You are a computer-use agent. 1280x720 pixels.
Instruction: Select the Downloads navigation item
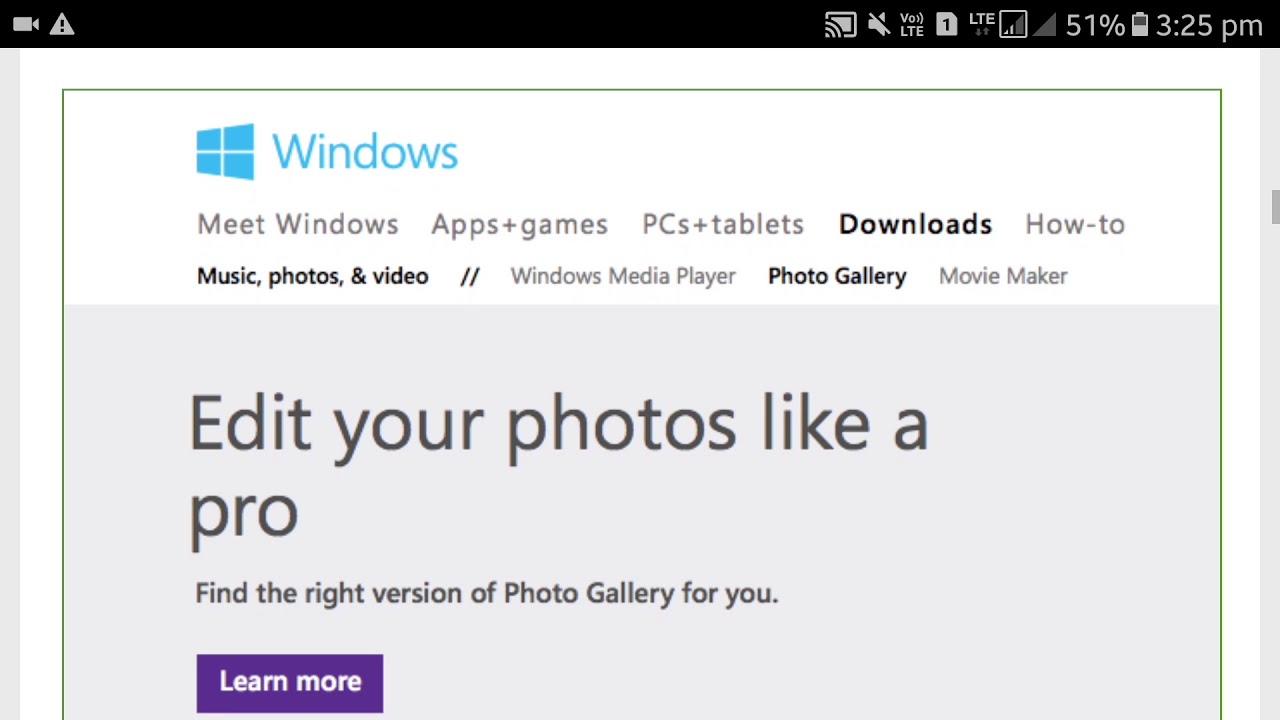915,224
